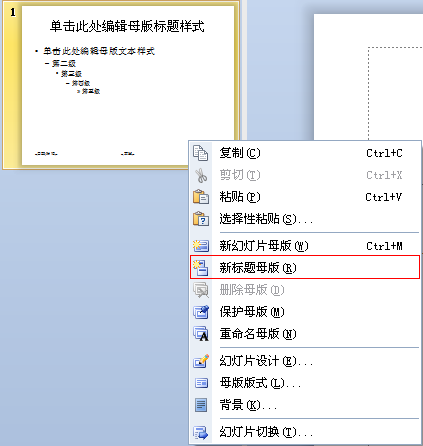Click the Slide Design pencil icon
This screenshot has height=446, width=423.
click(x=201, y=361)
